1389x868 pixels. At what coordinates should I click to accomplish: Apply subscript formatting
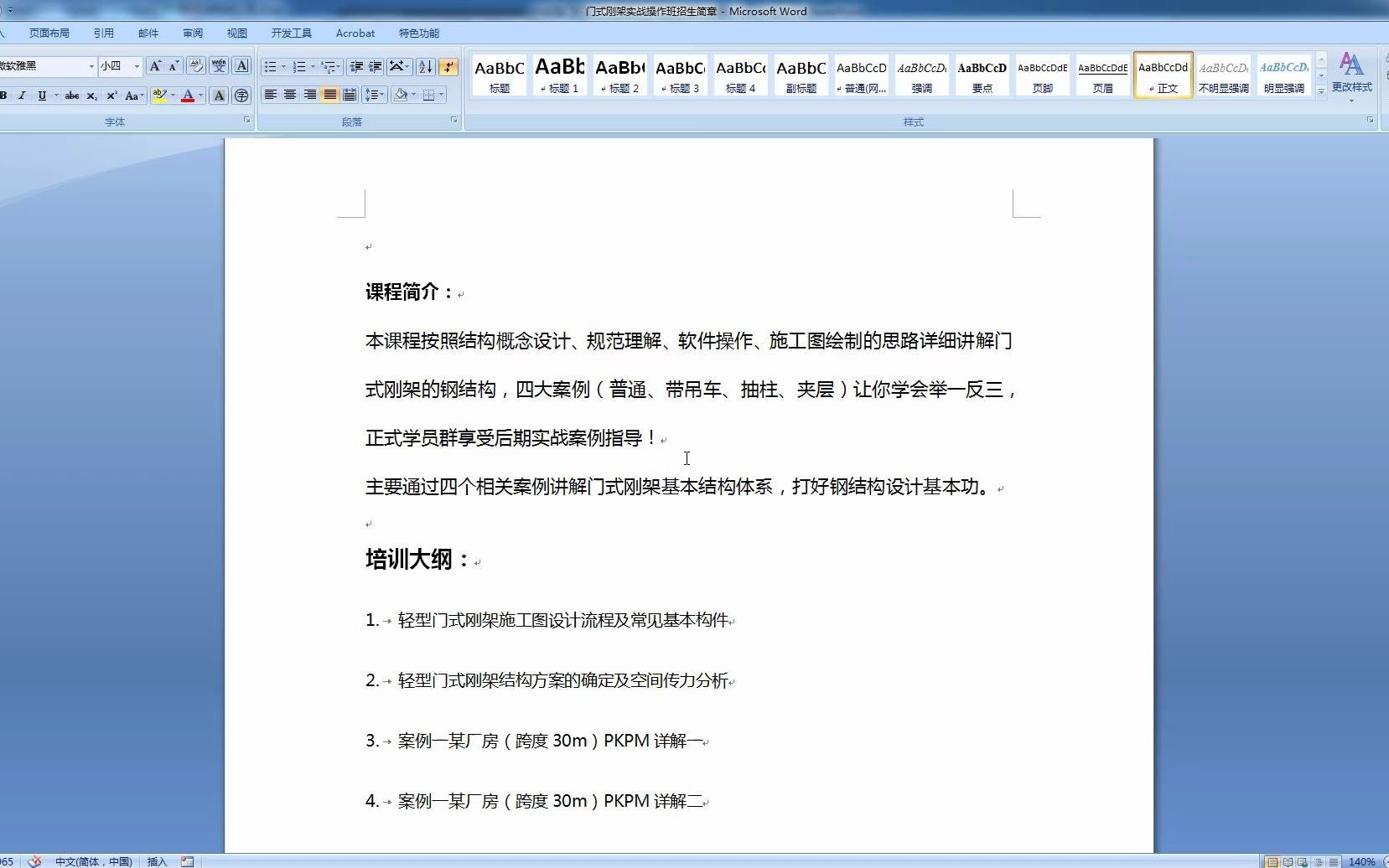click(91, 96)
